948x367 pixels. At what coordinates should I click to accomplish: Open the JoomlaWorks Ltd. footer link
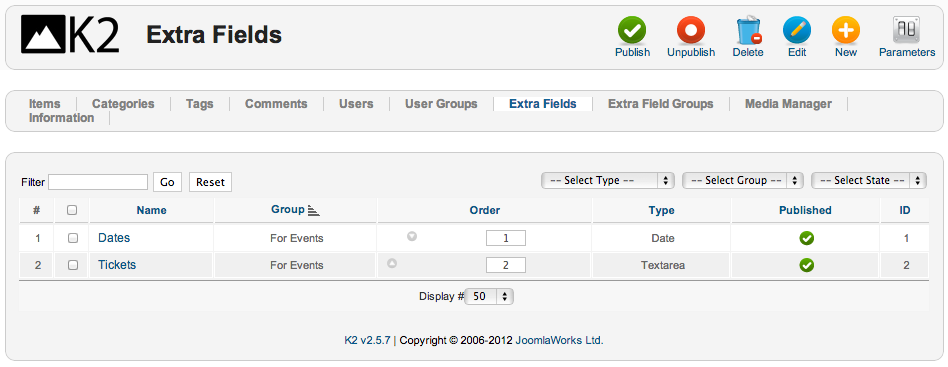click(x=559, y=340)
